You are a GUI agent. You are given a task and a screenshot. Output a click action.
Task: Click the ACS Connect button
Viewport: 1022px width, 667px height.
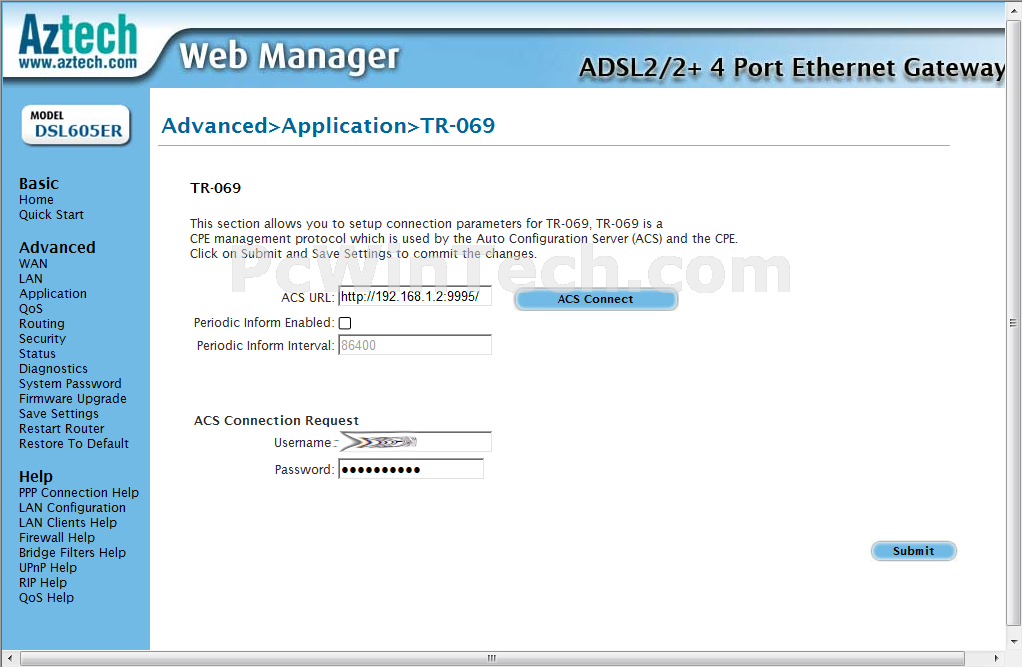(596, 299)
